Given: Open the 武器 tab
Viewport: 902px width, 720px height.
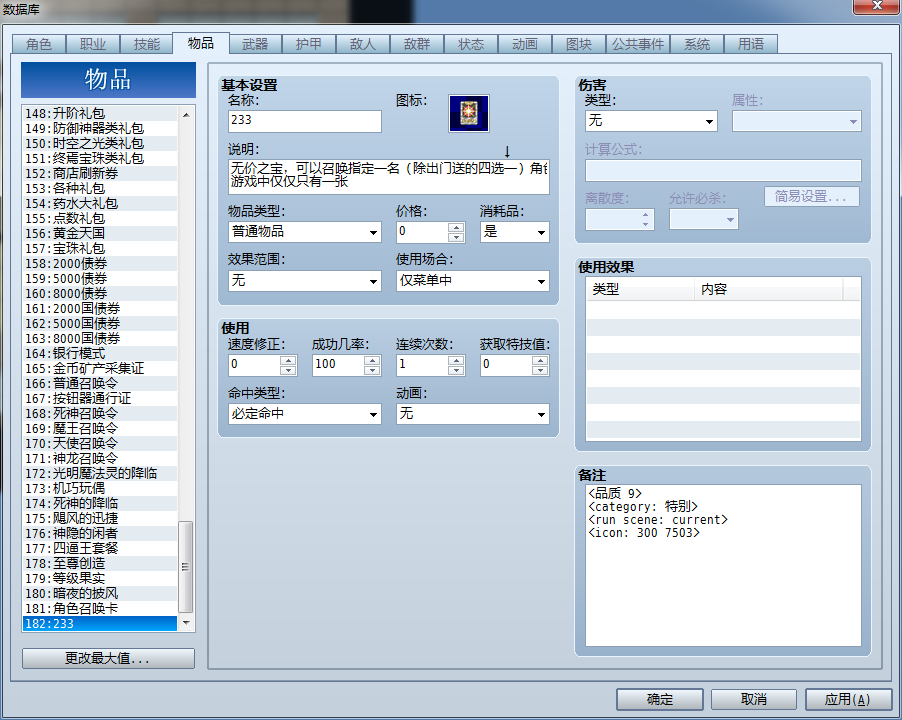Looking at the screenshot, I should (255, 44).
